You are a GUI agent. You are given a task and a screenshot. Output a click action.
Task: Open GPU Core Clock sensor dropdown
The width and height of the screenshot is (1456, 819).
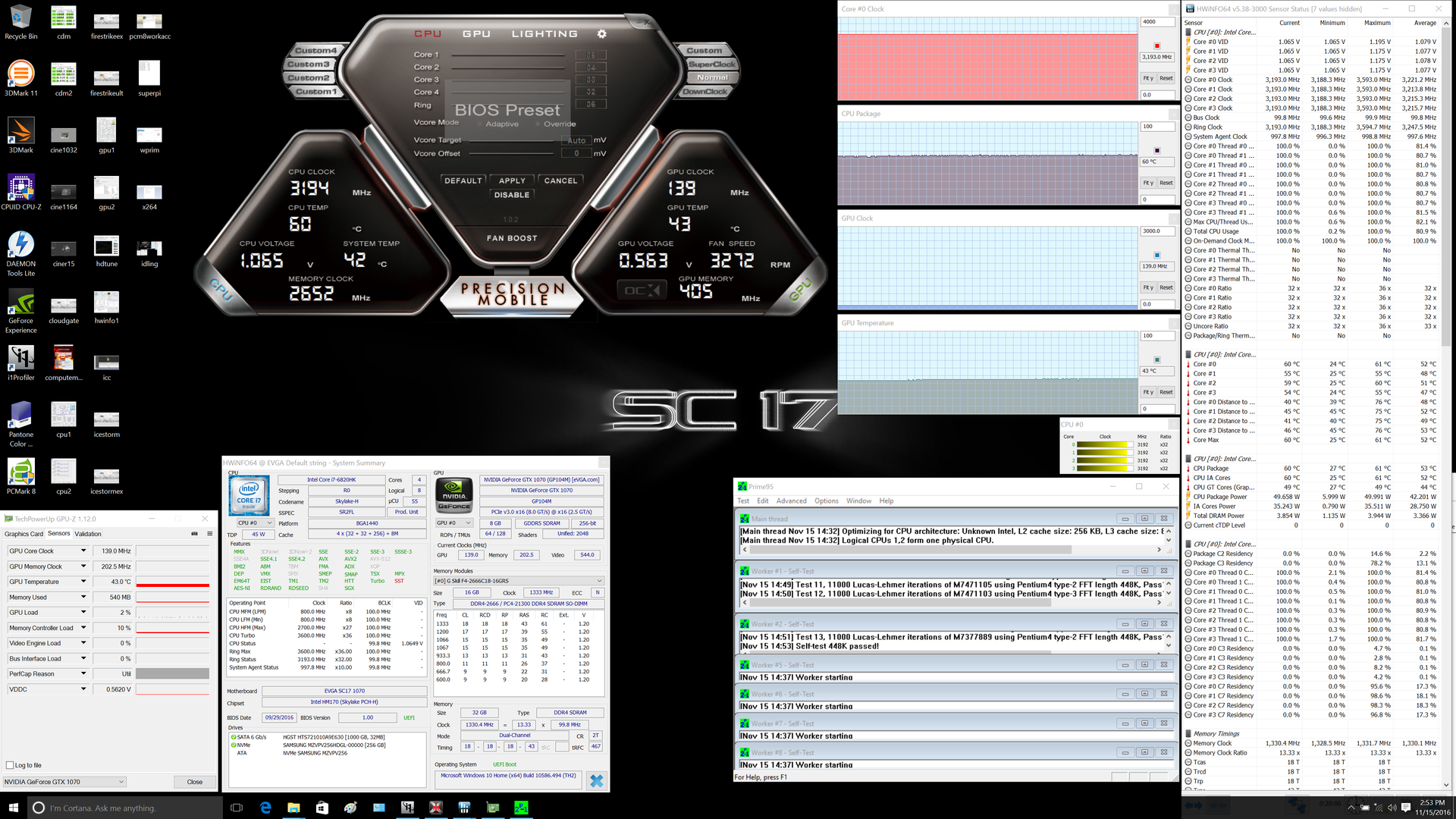pyautogui.click(x=83, y=551)
